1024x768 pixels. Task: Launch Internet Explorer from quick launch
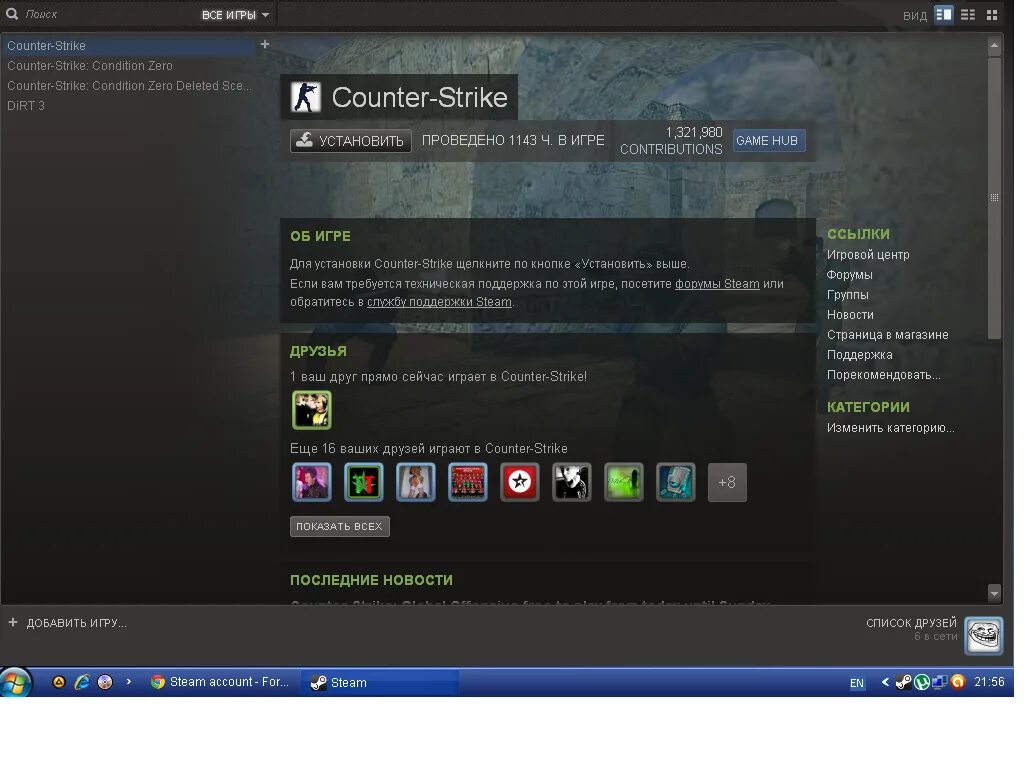[82, 682]
